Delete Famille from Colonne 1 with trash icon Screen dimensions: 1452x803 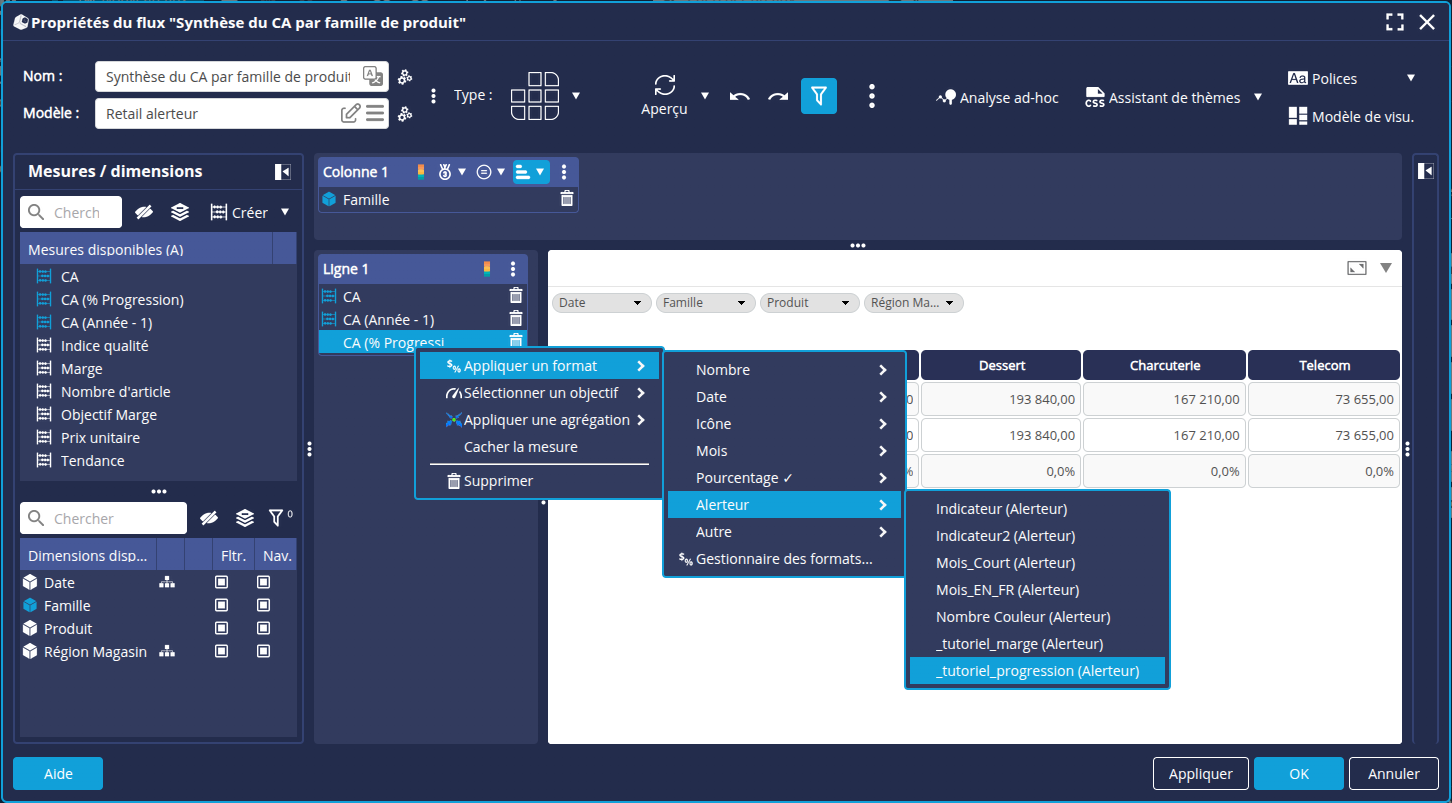point(566,199)
